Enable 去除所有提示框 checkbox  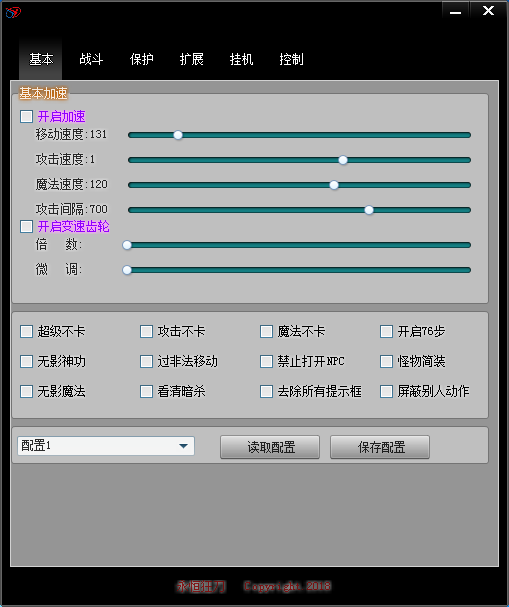pyautogui.click(x=266, y=391)
